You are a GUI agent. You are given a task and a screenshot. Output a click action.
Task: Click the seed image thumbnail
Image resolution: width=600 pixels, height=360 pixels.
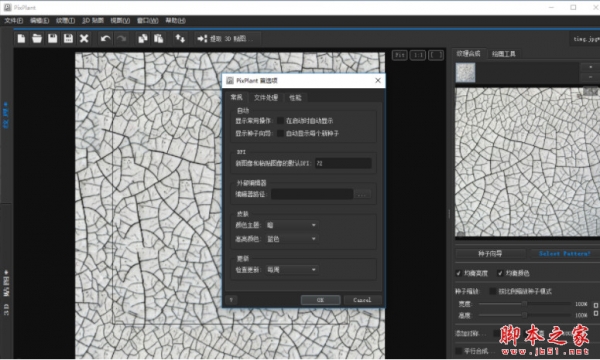[x=465, y=72]
